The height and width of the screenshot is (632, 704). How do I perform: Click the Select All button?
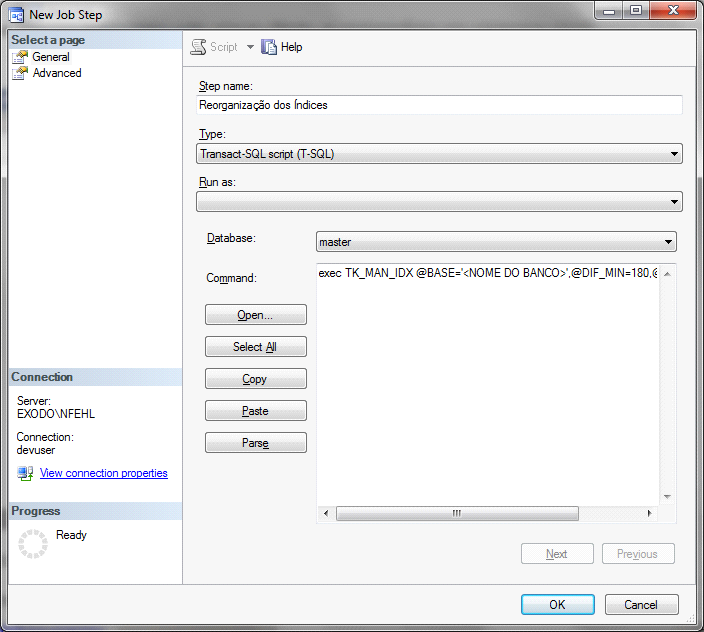pyautogui.click(x=255, y=347)
